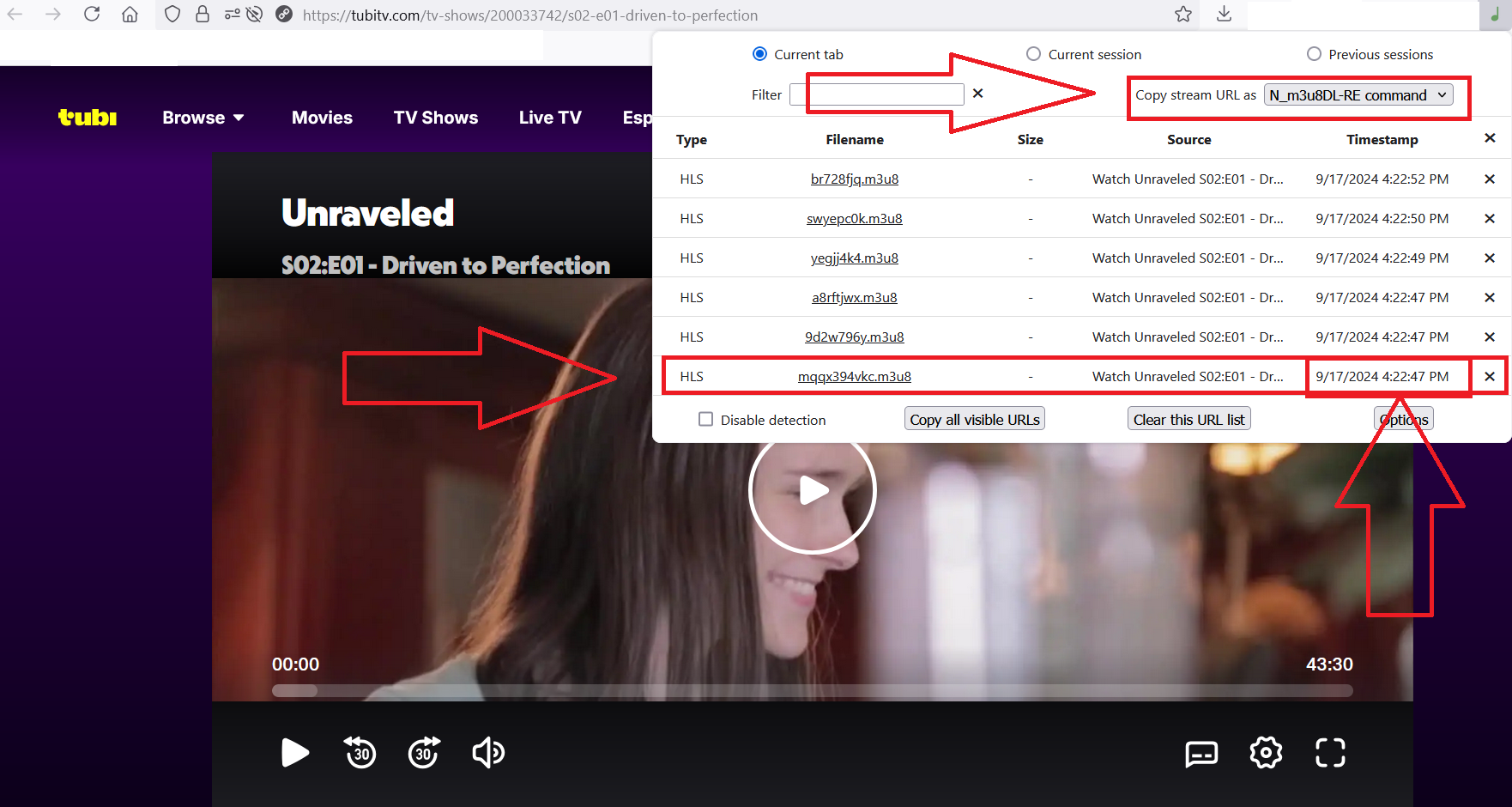
Task: Open site permissions icon in address bar
Action: [x=232, y=15]
